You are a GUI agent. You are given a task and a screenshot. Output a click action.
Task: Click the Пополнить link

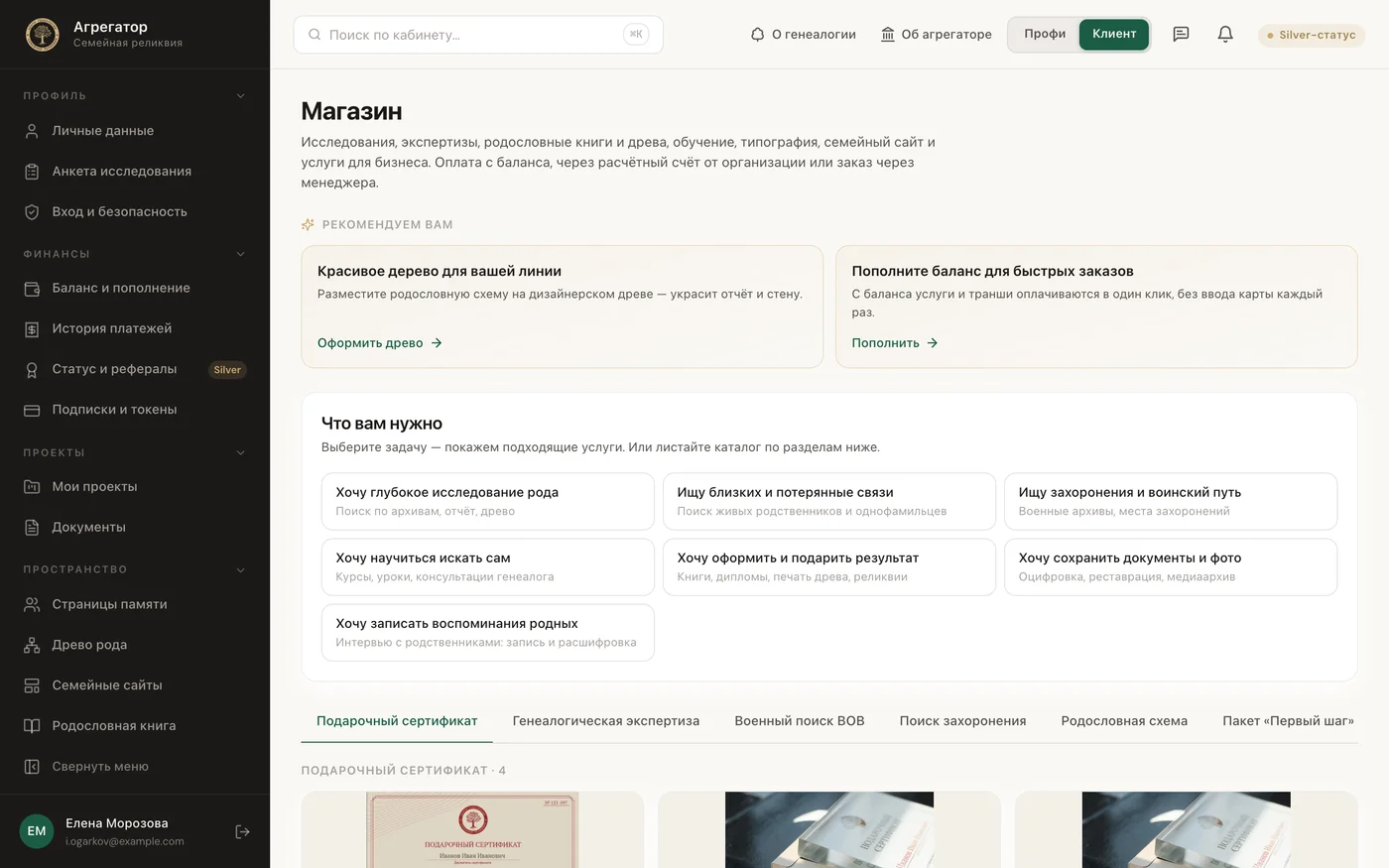[895, 343]
